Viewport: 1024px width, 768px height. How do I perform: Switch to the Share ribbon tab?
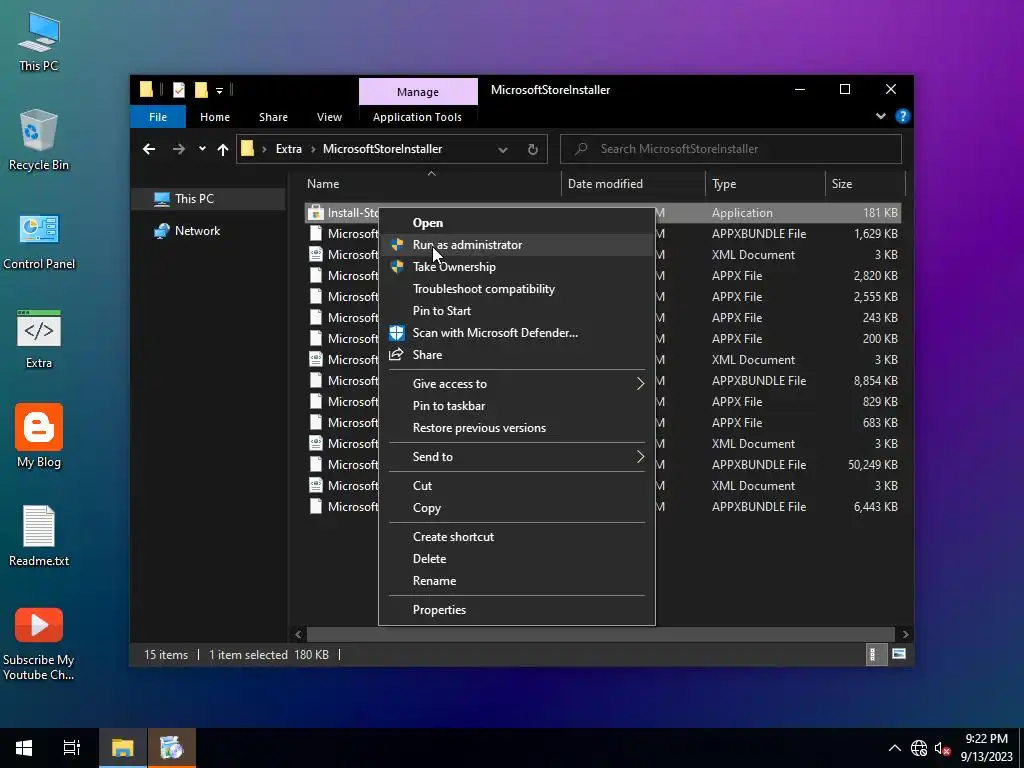(x=273, y=117)
